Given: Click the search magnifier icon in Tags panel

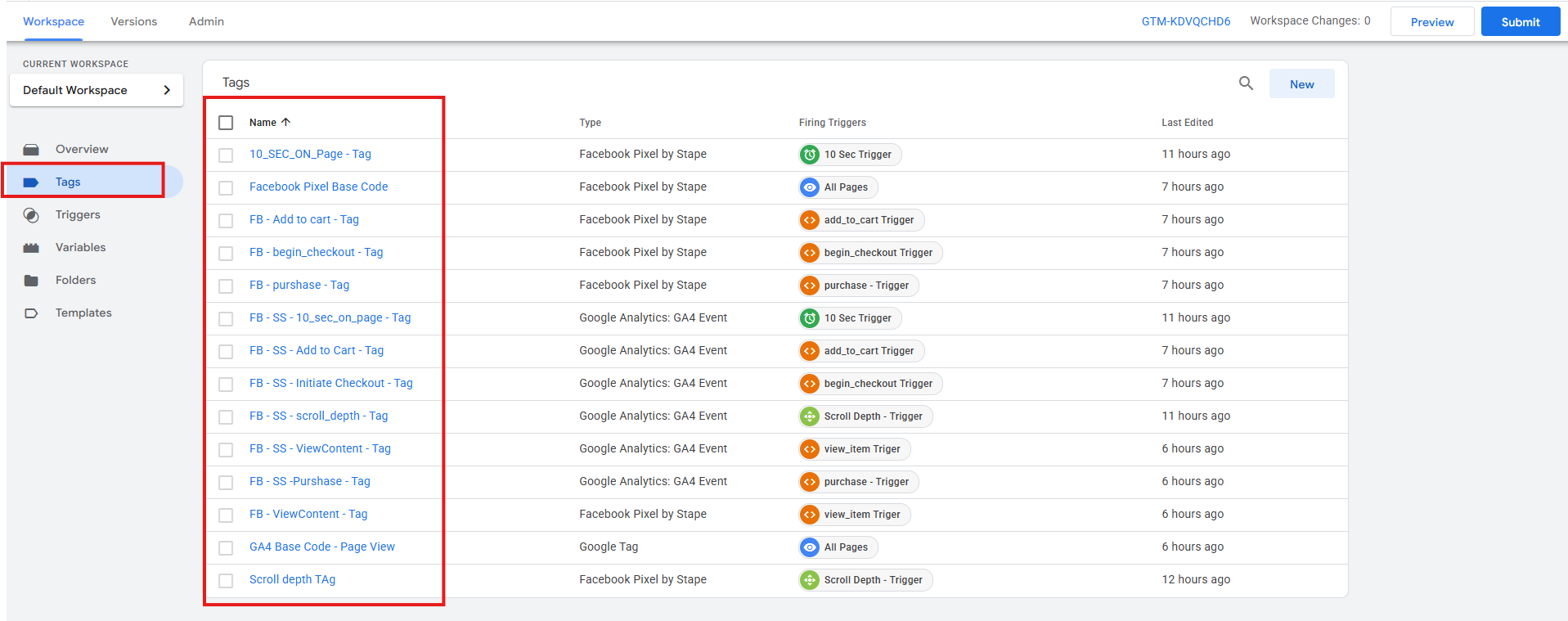Looking at the screenshot, I should (1246, 83).
